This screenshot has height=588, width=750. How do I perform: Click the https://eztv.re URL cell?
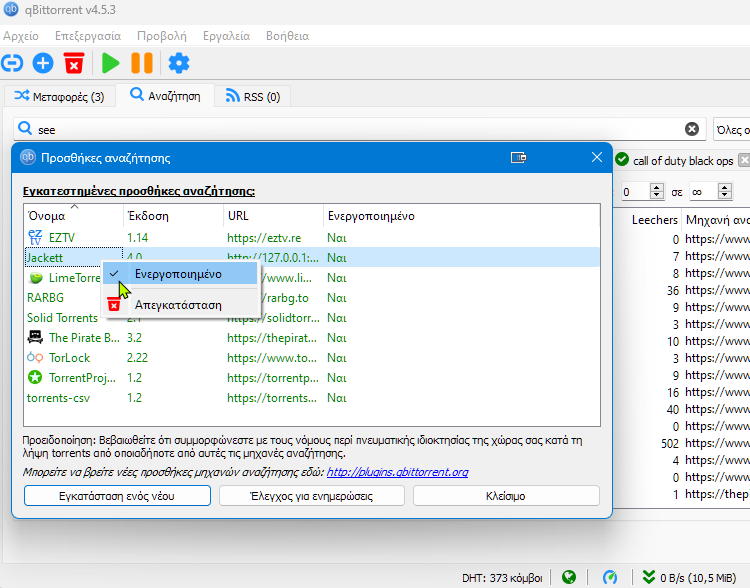264,238
